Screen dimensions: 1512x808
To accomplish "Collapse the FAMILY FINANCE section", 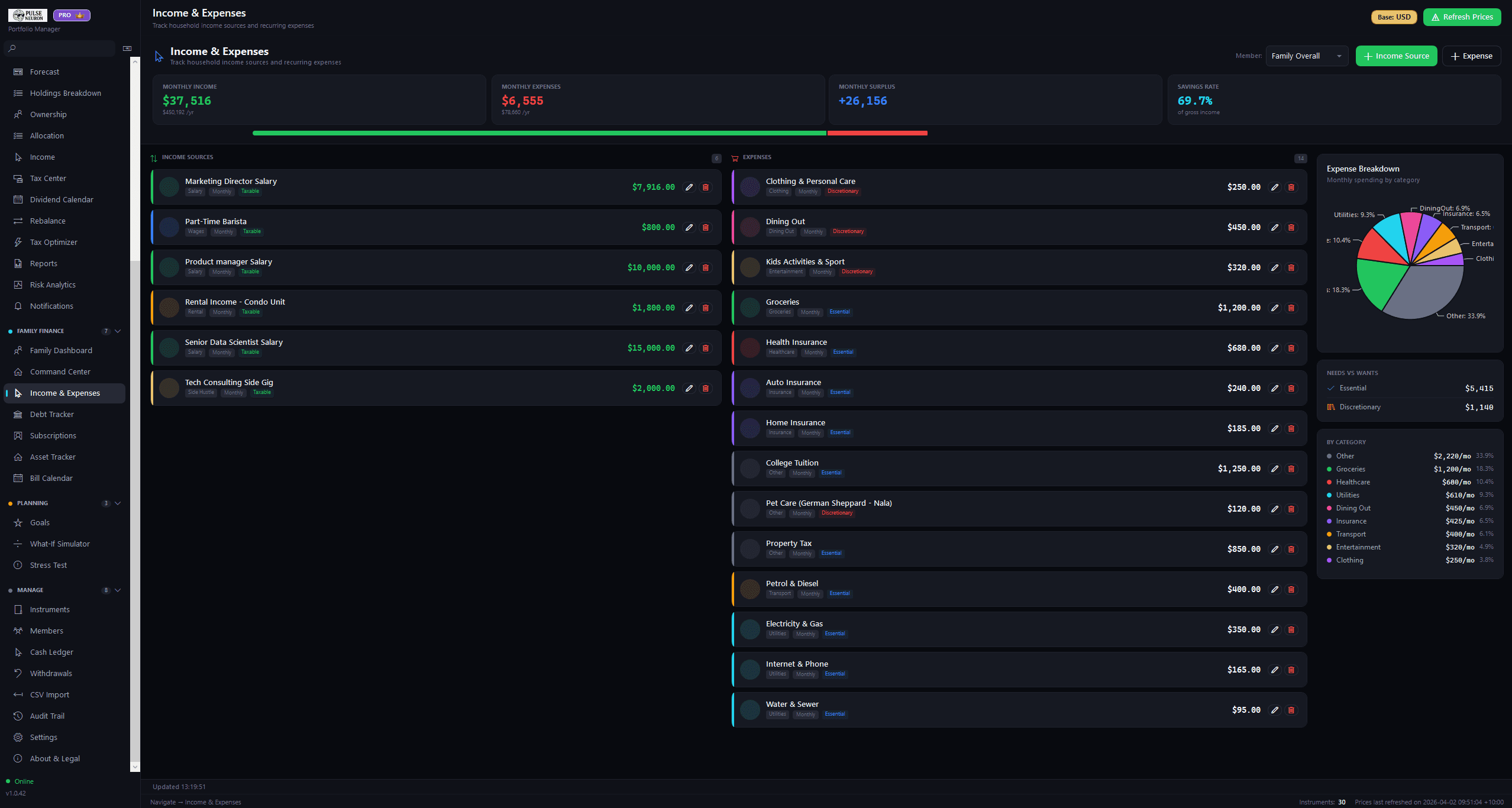I will (117, 331).
